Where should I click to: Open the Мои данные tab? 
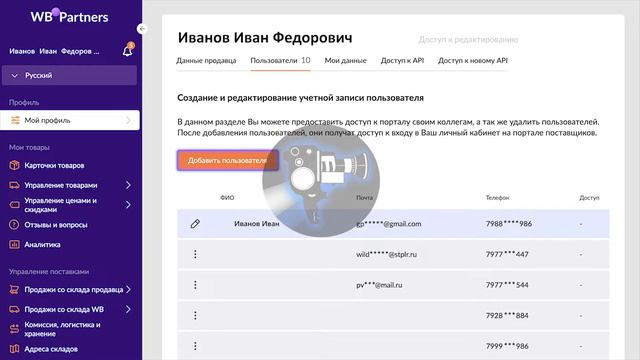pos(345,60)
